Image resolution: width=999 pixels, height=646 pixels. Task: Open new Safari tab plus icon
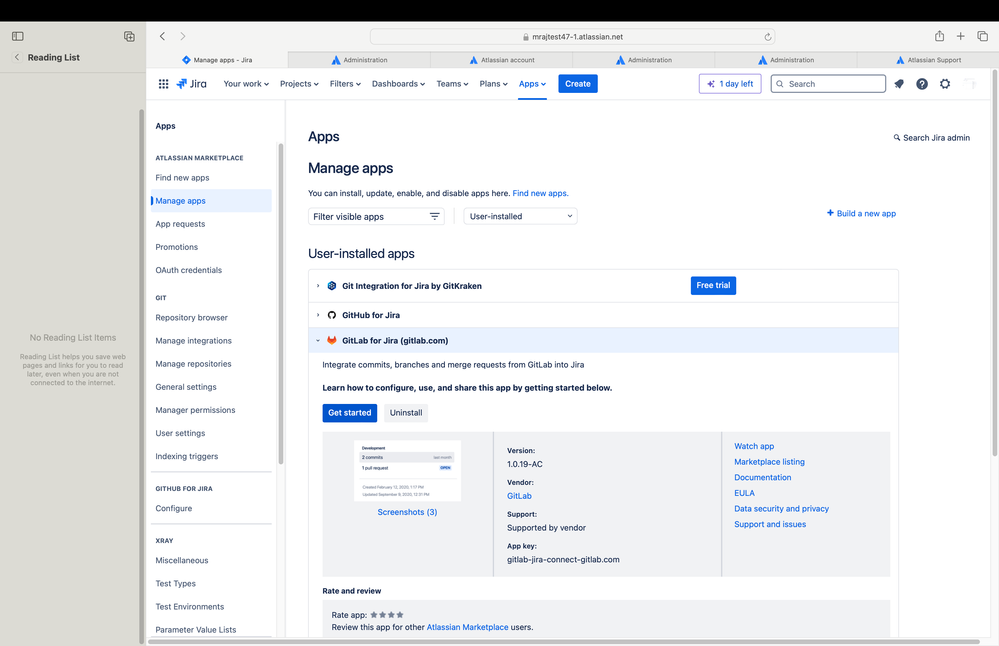pos(960,36)
